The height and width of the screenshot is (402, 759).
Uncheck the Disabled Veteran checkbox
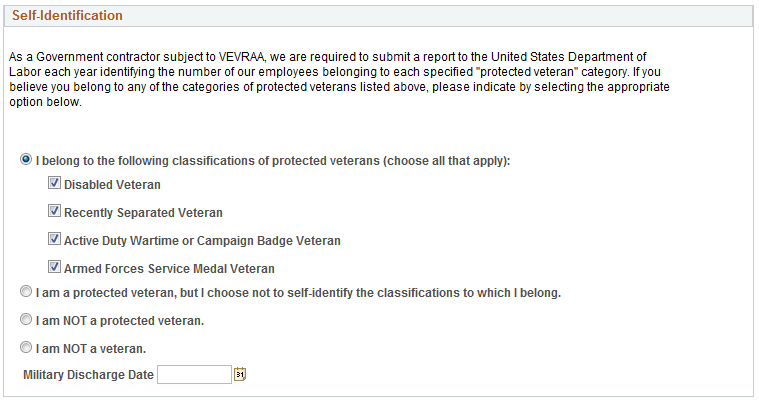(x=54, y=183)
